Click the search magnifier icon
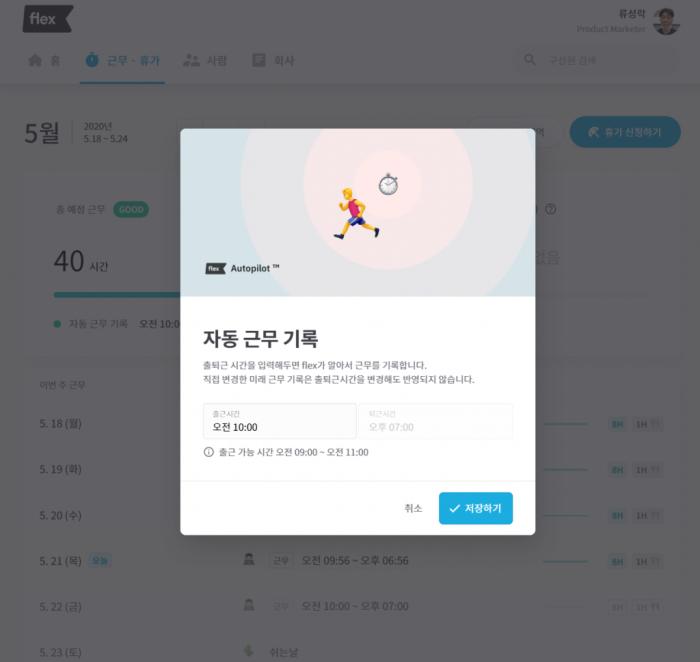The width and height of the screenshot is (700, 662). [x=529, y=60]
